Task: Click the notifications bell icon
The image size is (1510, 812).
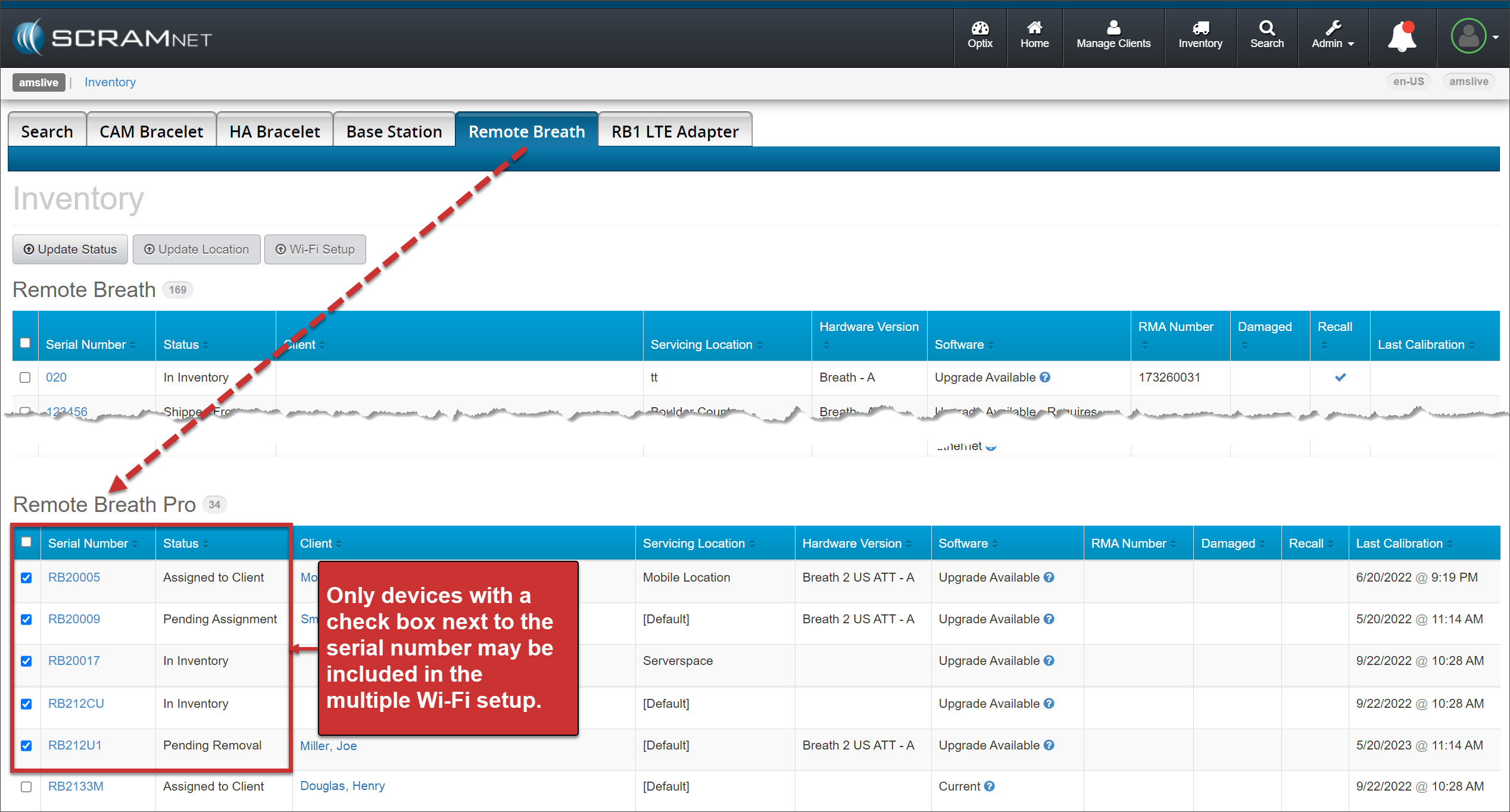Action: tap(1402, 37)
